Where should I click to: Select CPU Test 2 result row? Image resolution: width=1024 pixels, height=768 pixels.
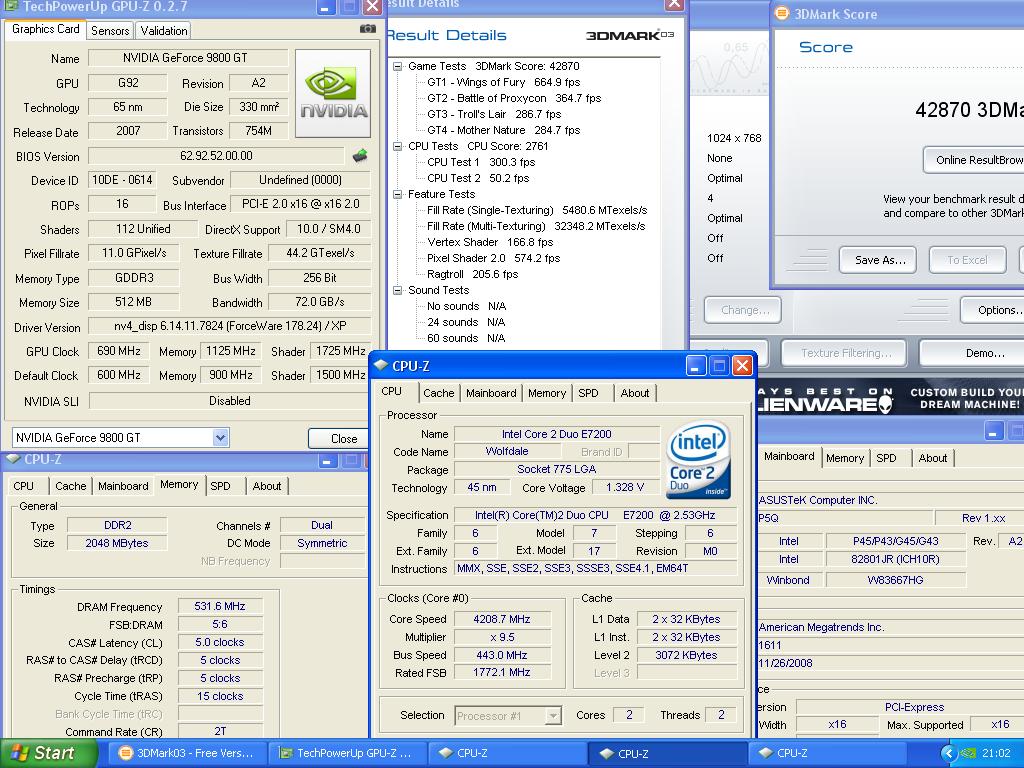pos(478,178)
